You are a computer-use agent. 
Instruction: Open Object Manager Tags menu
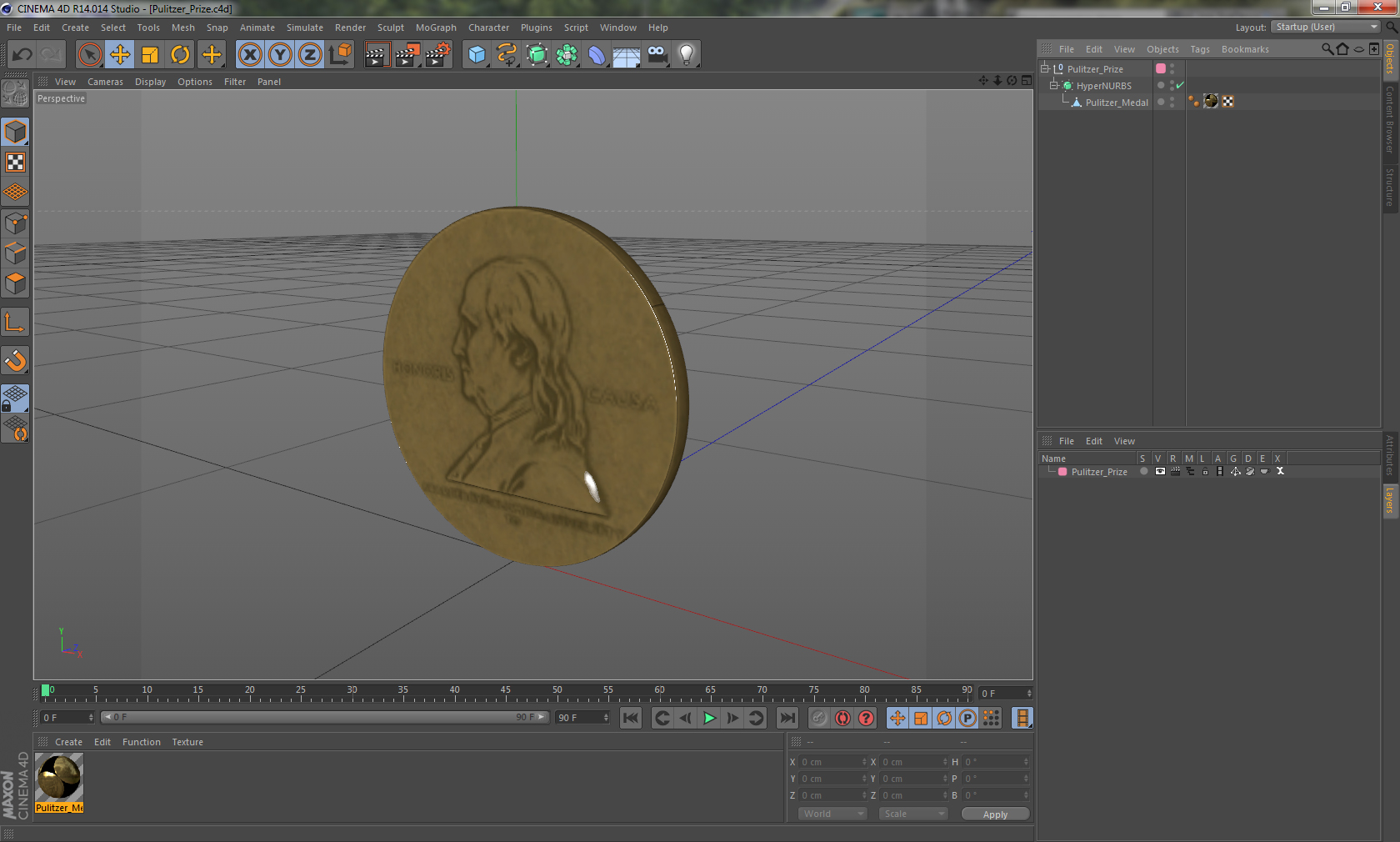coord(1200,49)
